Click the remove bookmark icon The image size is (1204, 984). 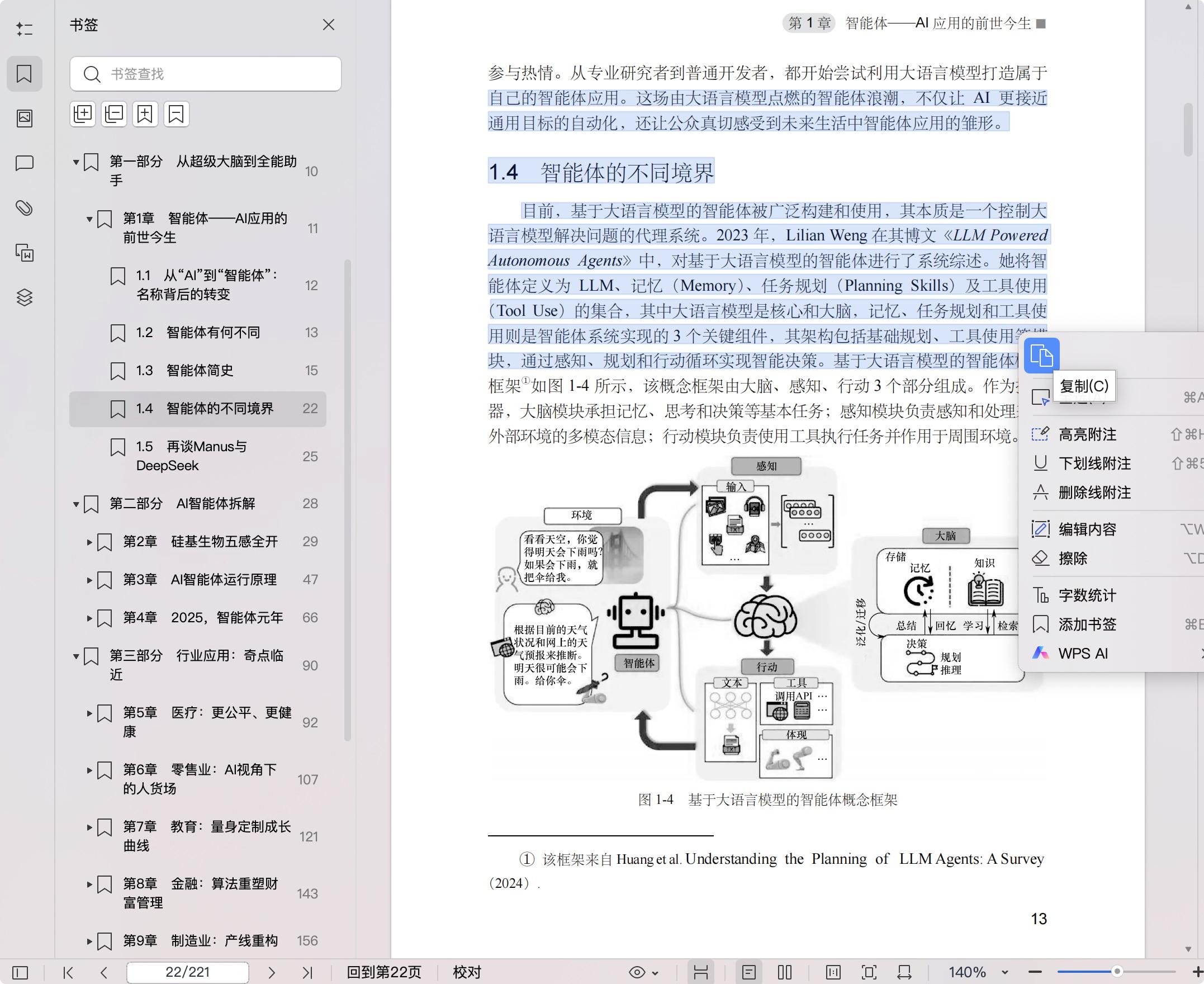(x=176, y=115)
